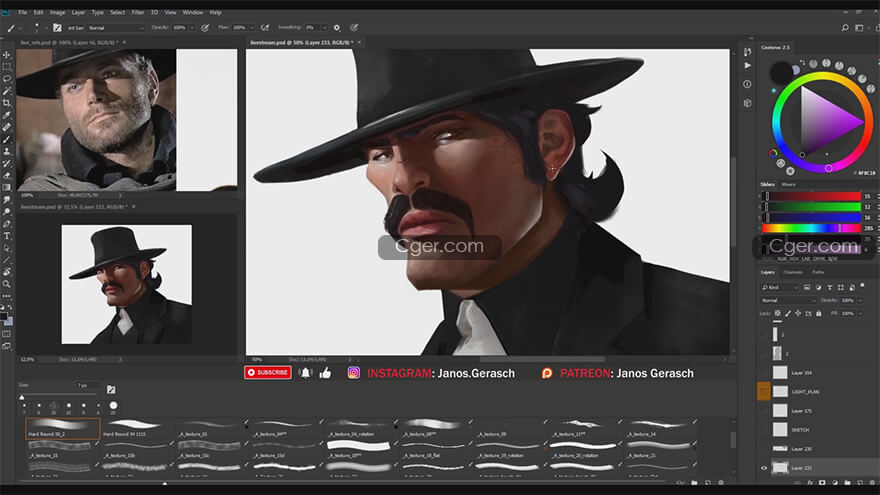Select the Hard Round 50_2 brush preset
Image resolution: width=880 pixels, height=495 pixels.
tap(63, 429)
